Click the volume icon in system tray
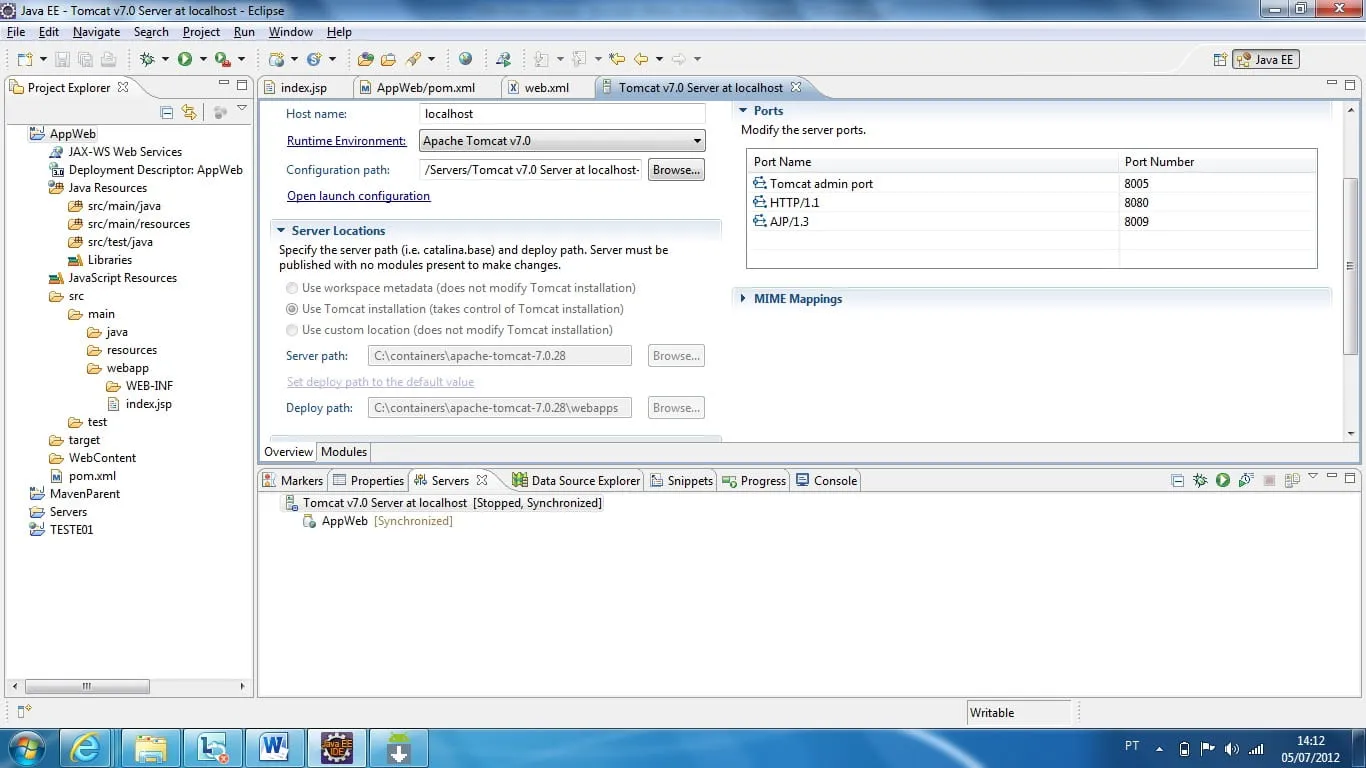1366x768 pixels. point(1231,748)
